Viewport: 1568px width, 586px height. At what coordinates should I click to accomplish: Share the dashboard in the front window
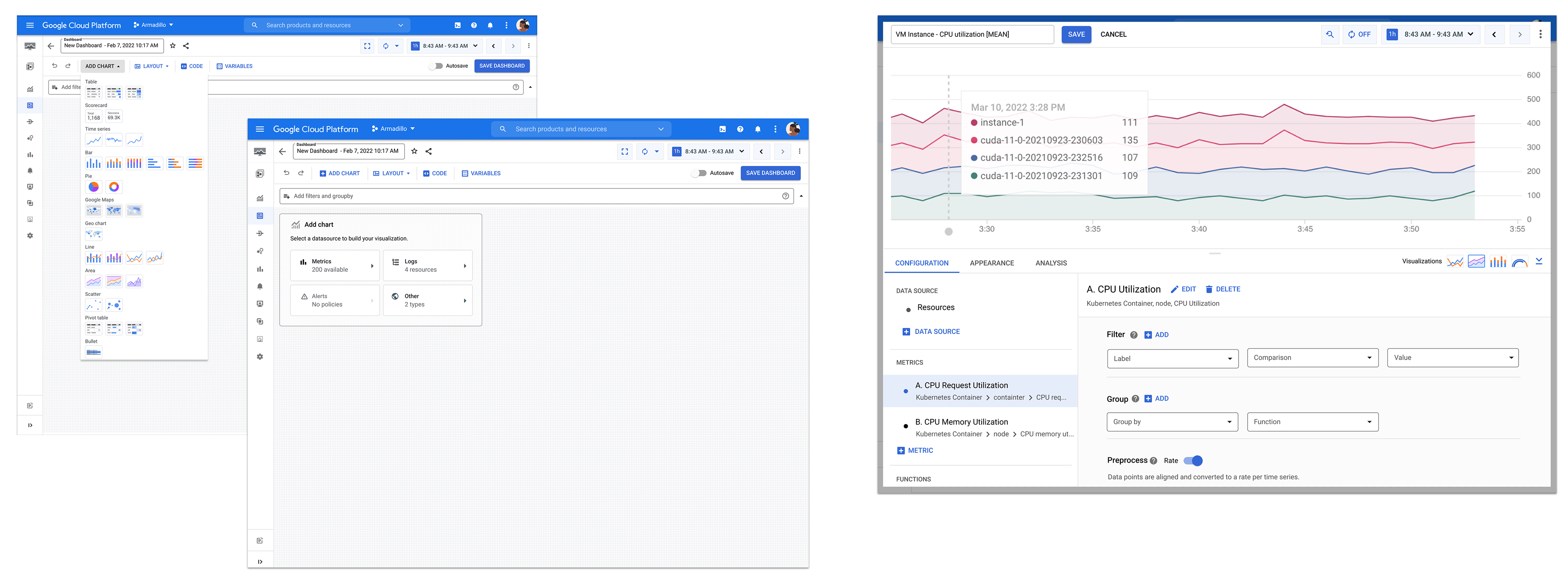pyautogui.click(x=428, y=151)
